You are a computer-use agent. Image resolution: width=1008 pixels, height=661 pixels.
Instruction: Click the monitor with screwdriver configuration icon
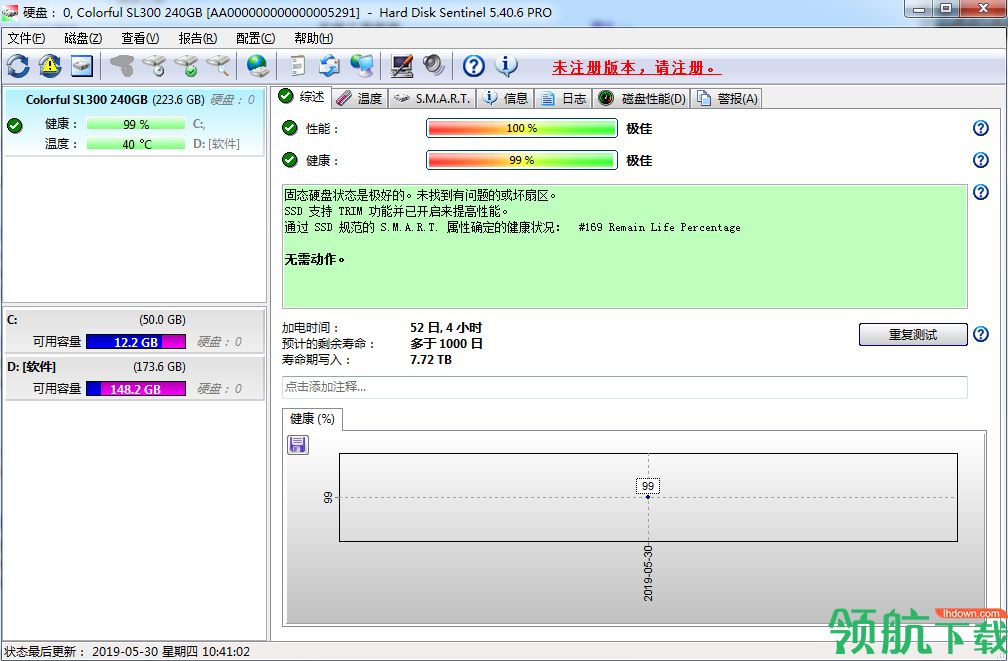click(402, 66)
